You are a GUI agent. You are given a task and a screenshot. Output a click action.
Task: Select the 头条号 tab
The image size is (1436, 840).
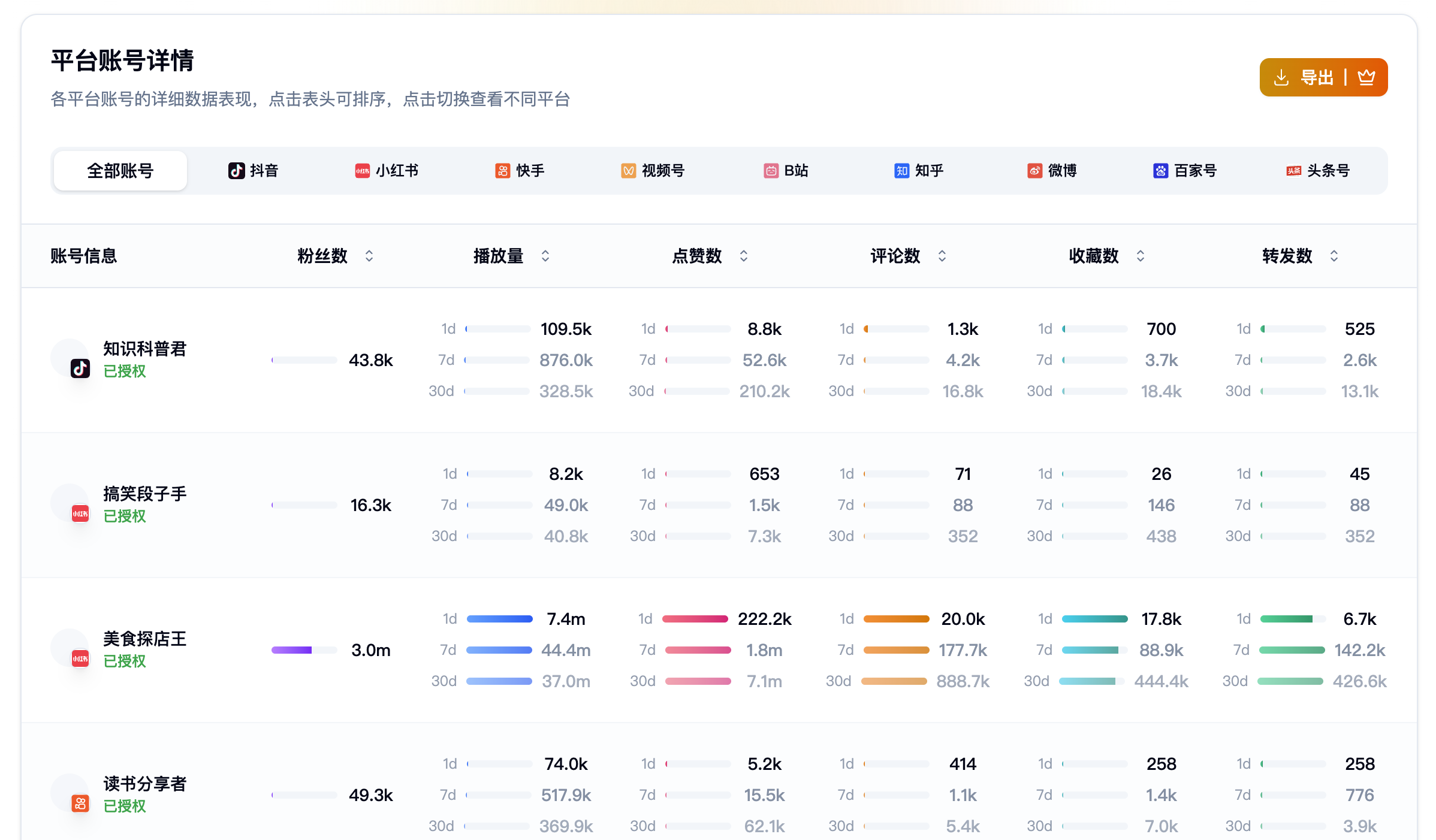click(x=1317, y=171)
